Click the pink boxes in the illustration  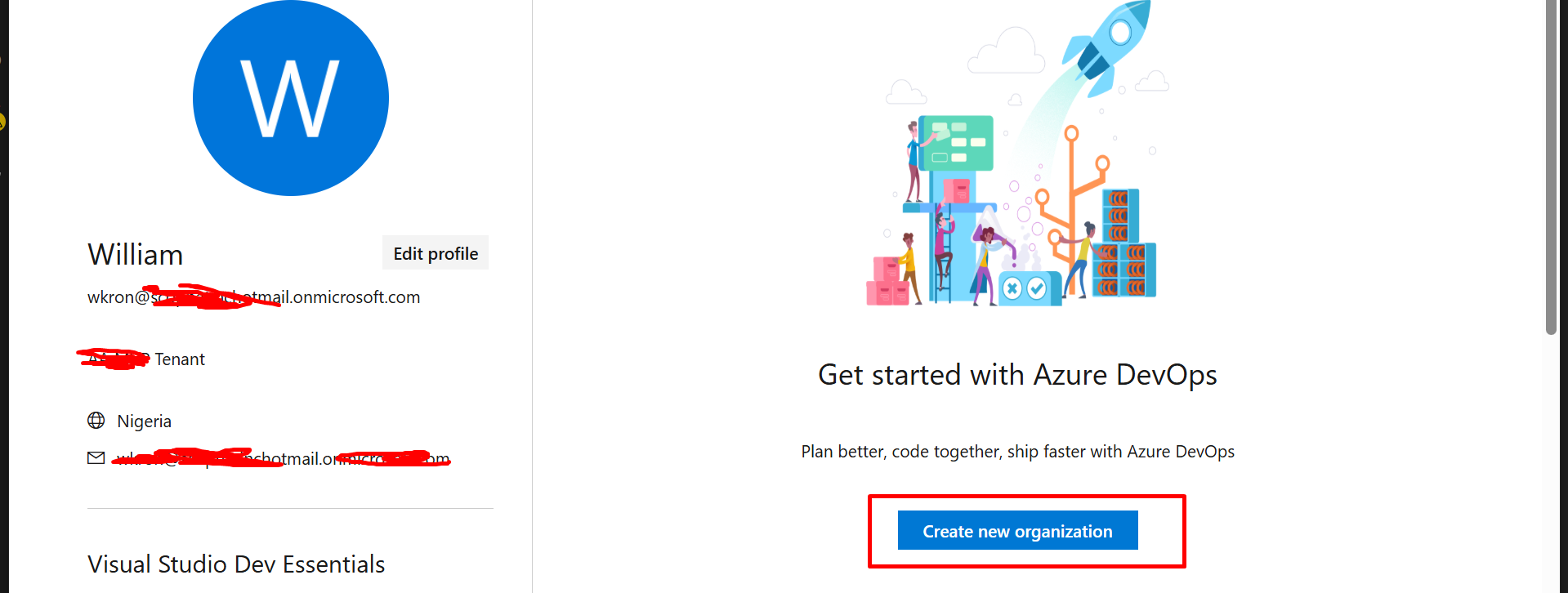[887, 283]
